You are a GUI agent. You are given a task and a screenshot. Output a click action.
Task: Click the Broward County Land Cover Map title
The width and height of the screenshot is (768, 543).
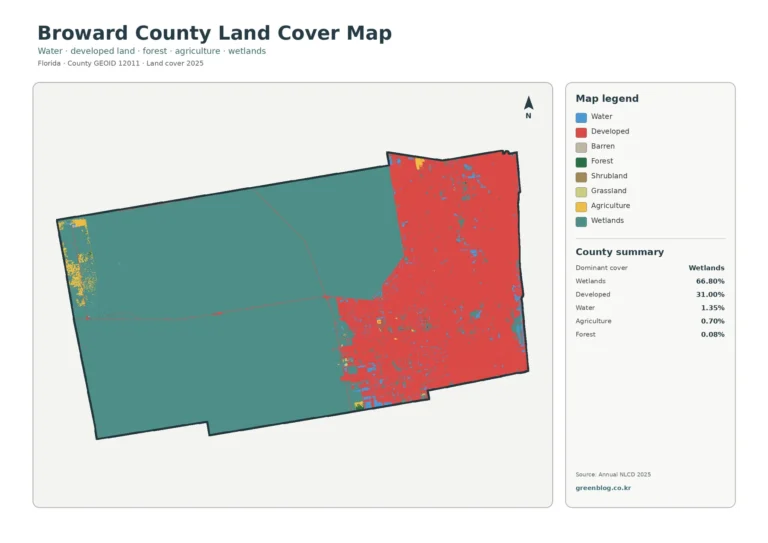[215, 33]
